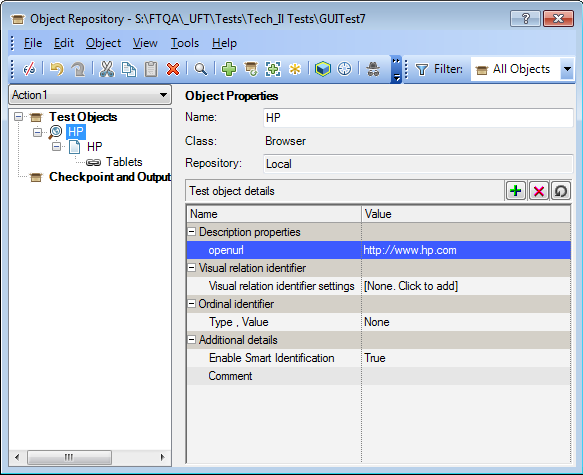Open the All Objects filter dropdown
583x475 pixels.
pyautogui.click(x=567, y=69)
